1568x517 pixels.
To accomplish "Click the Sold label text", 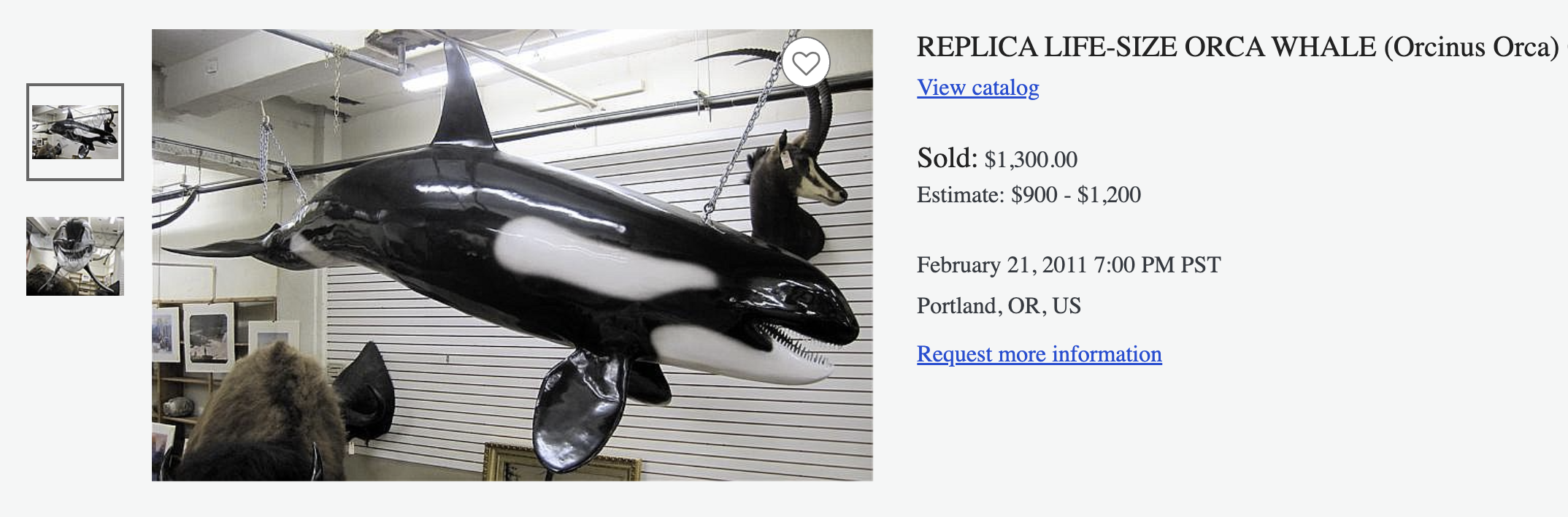I will 947,158.
